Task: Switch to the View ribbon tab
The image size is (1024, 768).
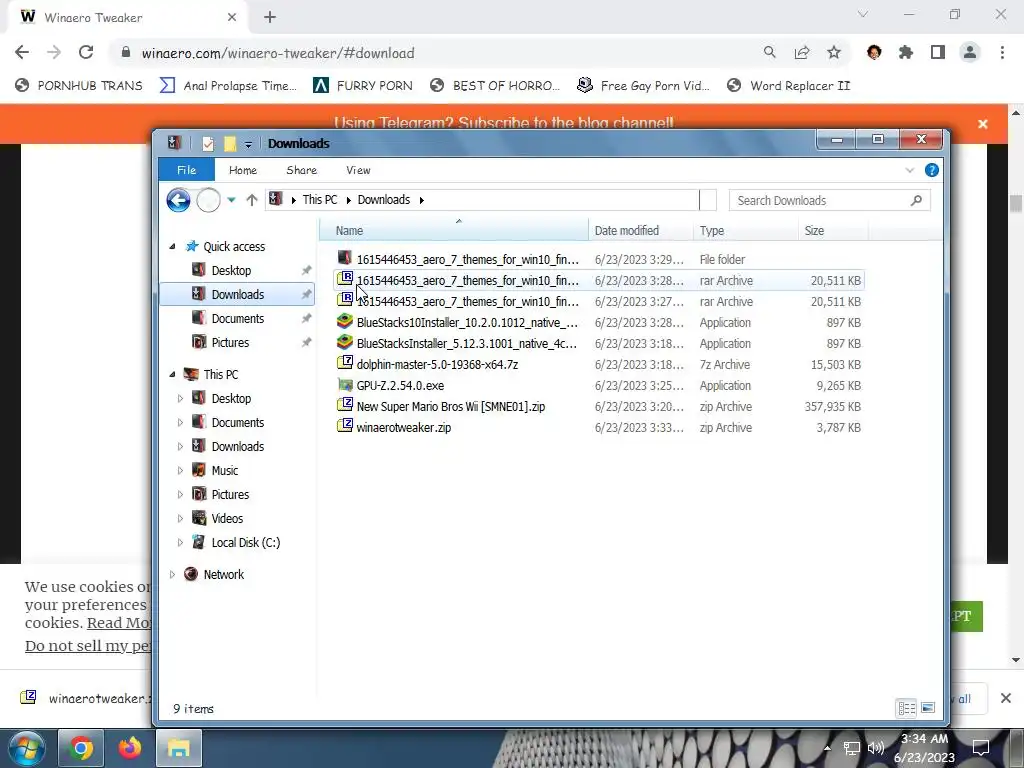Action: [x=359, y=170]
